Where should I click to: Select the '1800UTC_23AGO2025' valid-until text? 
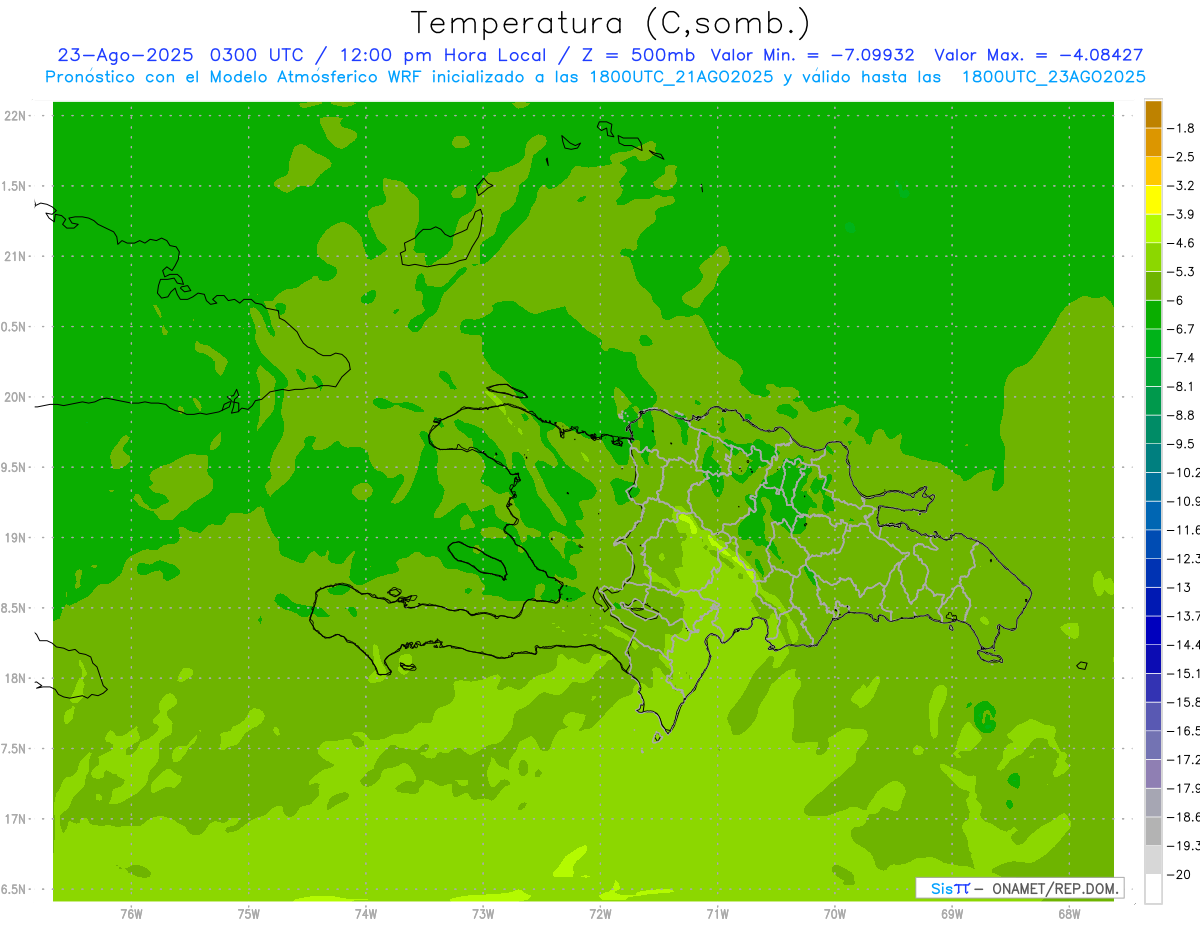coord(1053,77)
